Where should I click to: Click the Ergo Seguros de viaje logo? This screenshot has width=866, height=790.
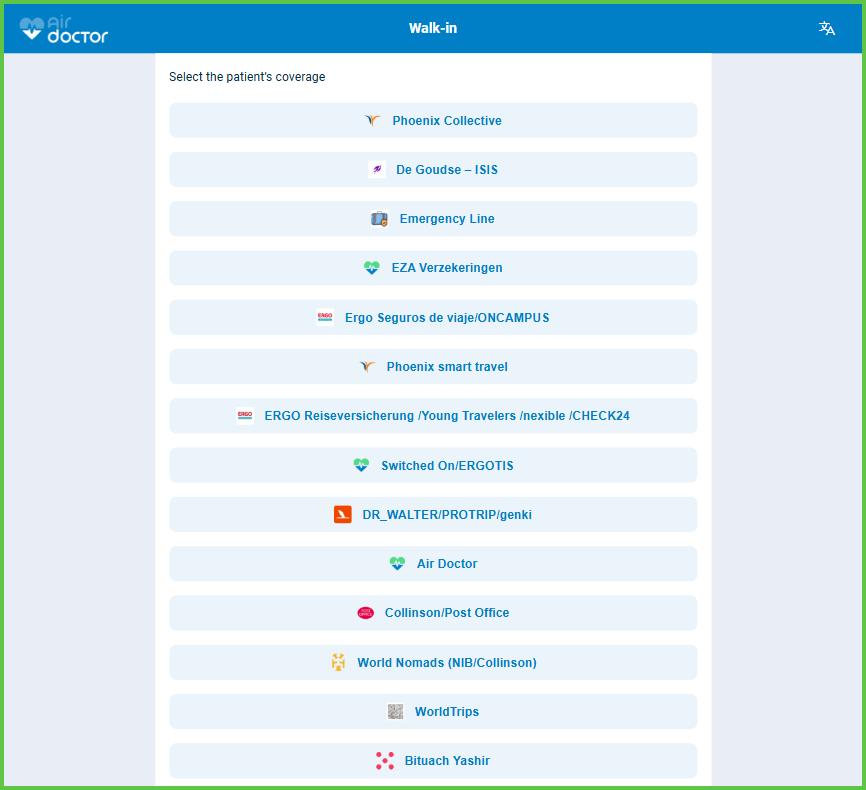325,318
